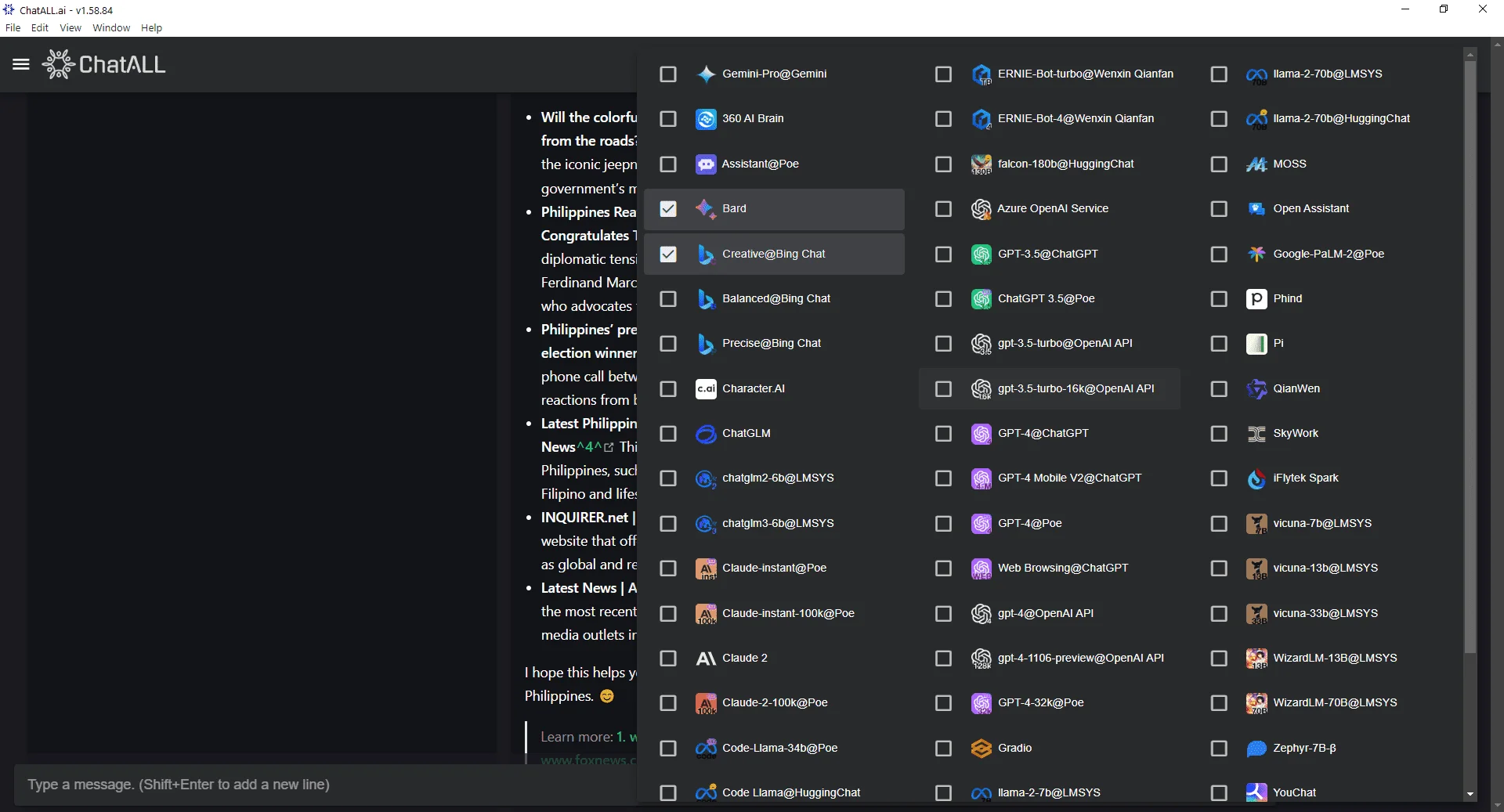1504x812 pixels.
Task: Click the WizardLM-13B@LMSYS icon
Action: [x=1256, y=659]
